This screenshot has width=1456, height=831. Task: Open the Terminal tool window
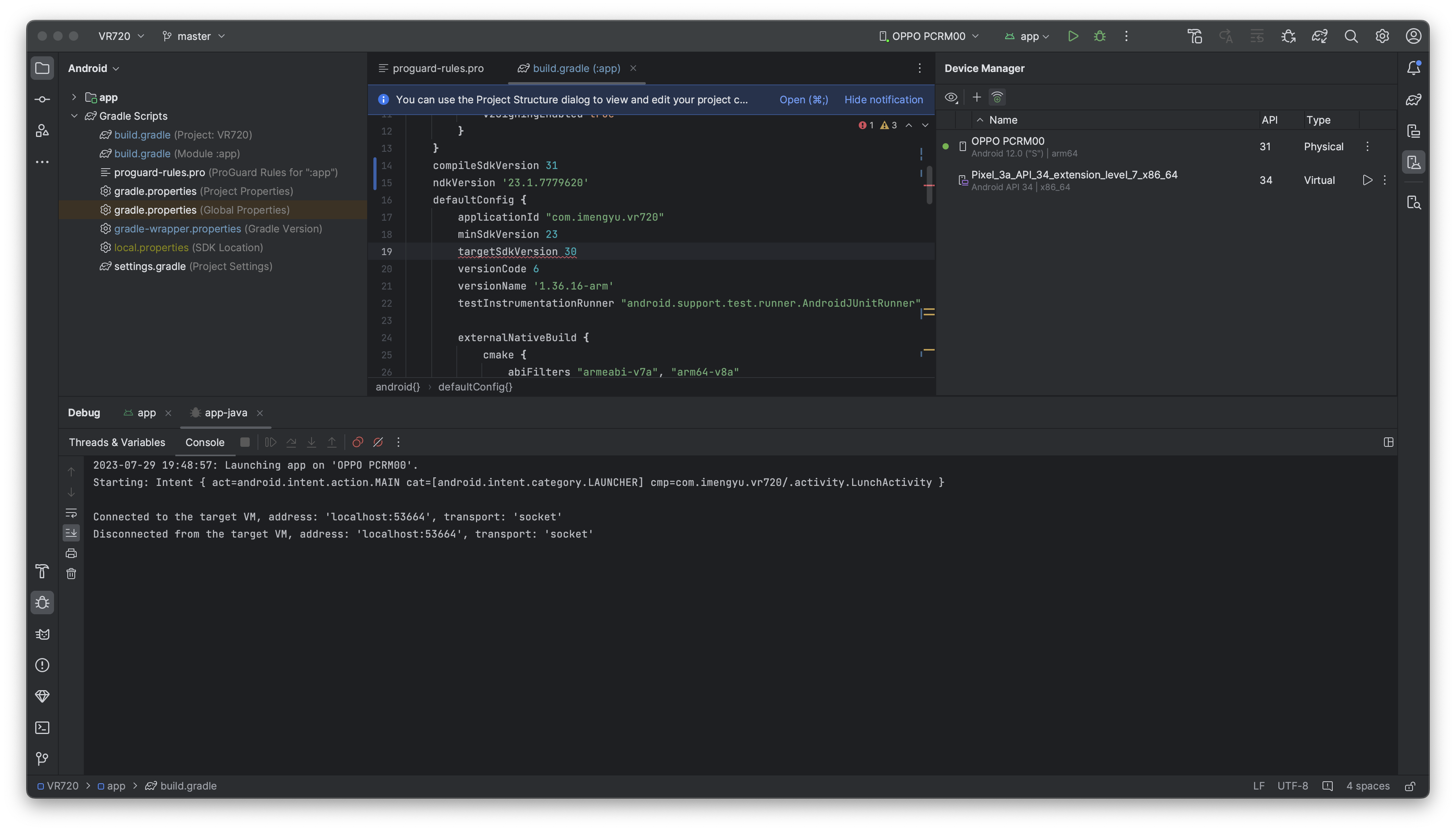(x=42, y=728)
